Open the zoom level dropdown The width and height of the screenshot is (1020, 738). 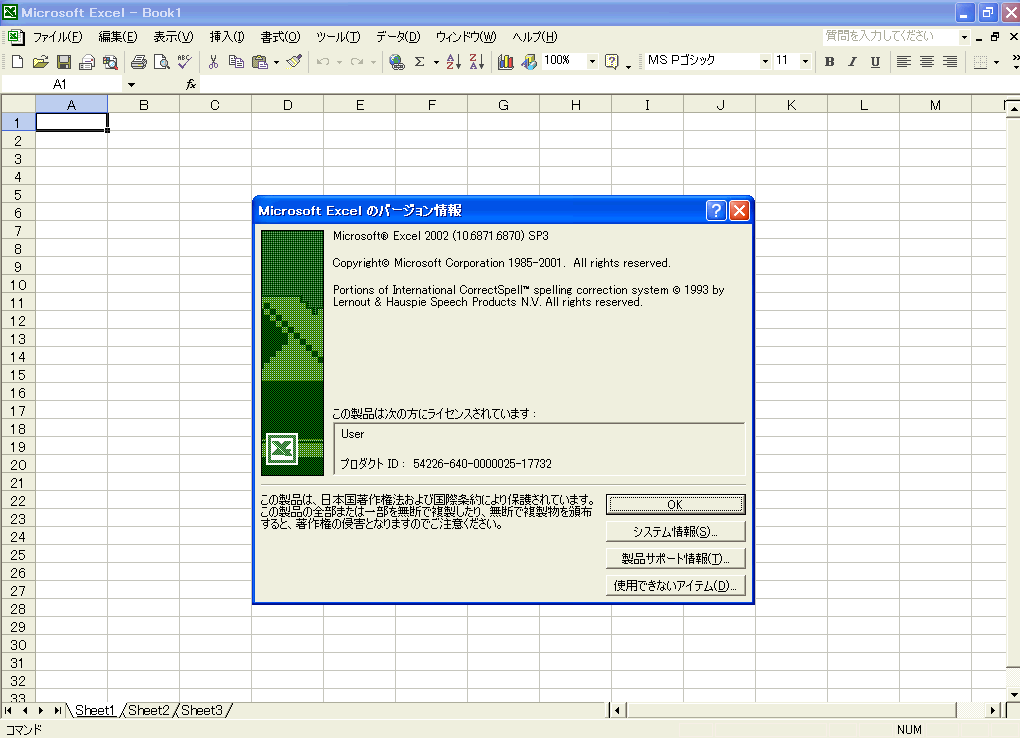click(x=590, y=61)
